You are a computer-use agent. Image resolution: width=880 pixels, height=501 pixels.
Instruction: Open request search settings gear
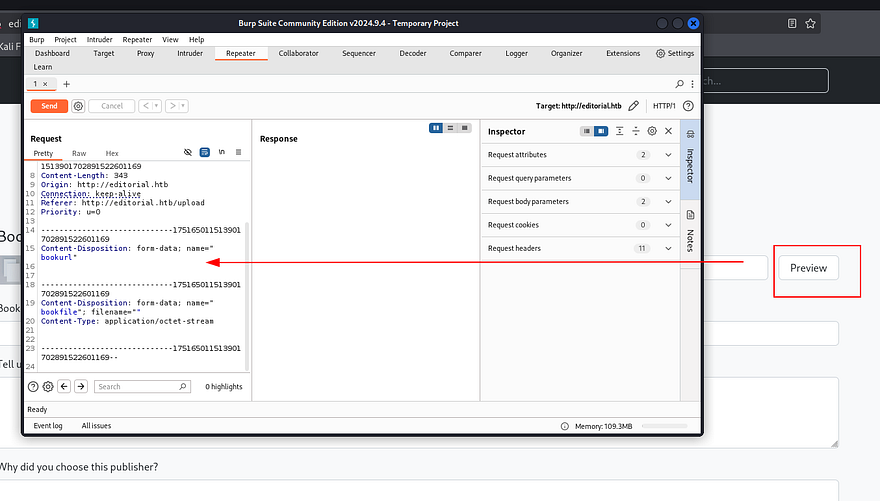tap(48, 387)
